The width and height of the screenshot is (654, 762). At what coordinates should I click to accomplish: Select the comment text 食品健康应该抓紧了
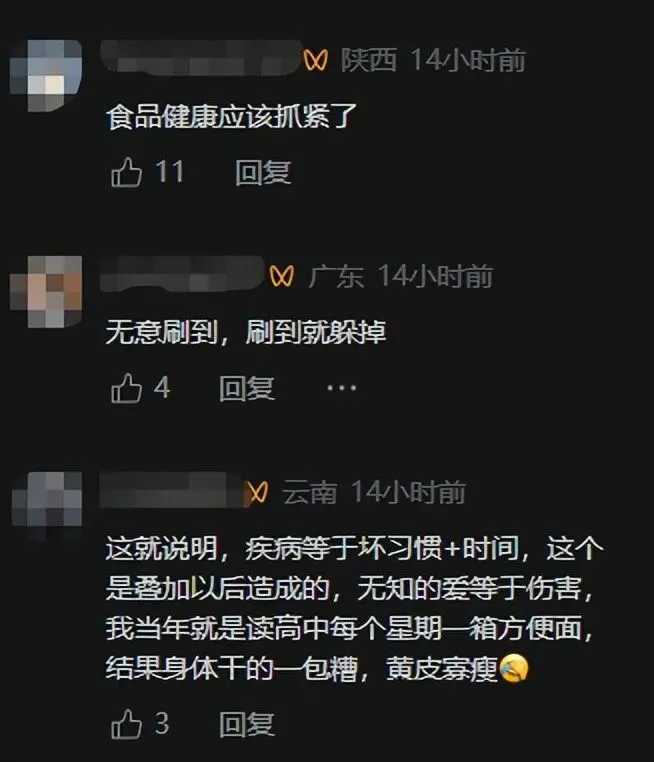(232, 117)
